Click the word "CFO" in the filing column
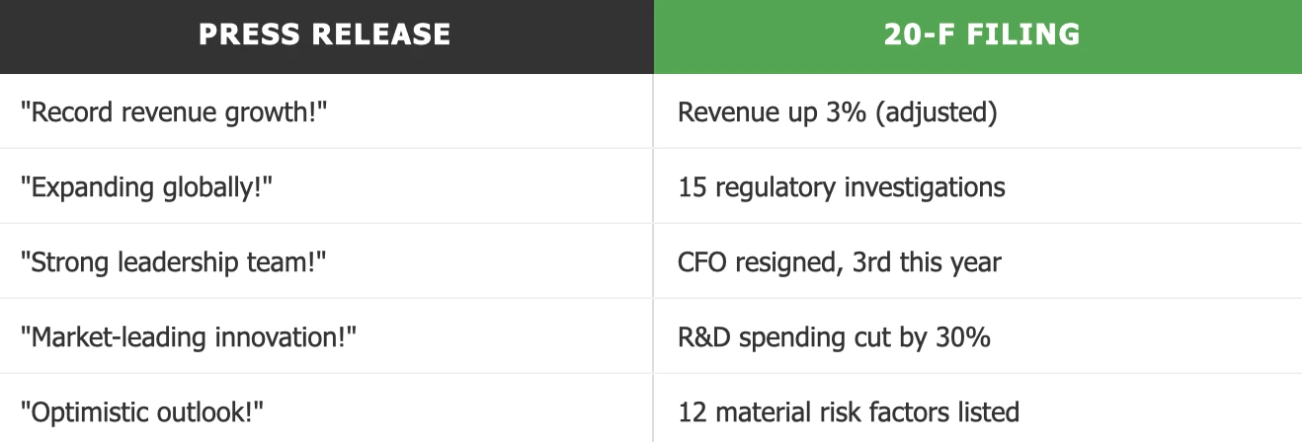The height and width of the screenshot is (442, 1302). (699, 261)
